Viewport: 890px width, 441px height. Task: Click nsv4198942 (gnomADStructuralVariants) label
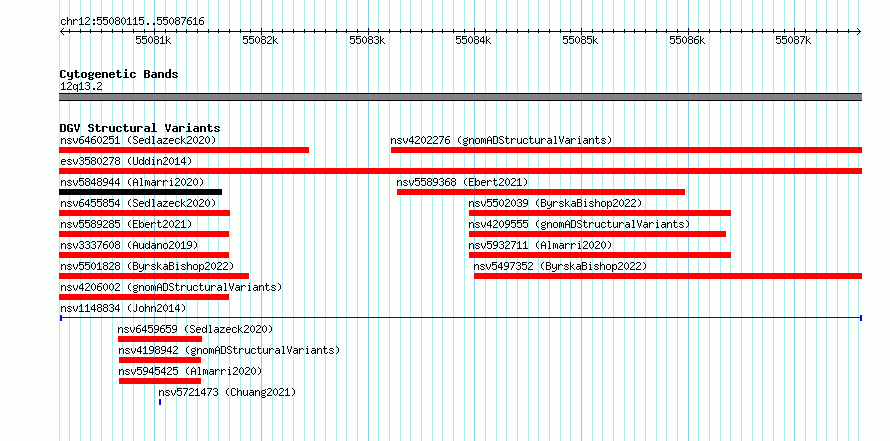(229, 350)
